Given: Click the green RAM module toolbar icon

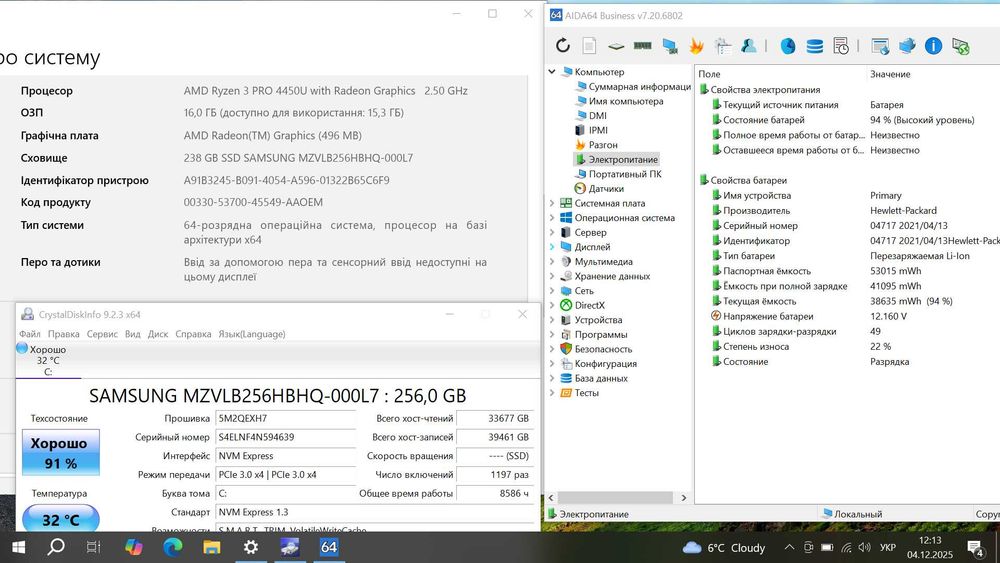Looking at the screenshot, I should pyautogui.click(x=643, y=45).
